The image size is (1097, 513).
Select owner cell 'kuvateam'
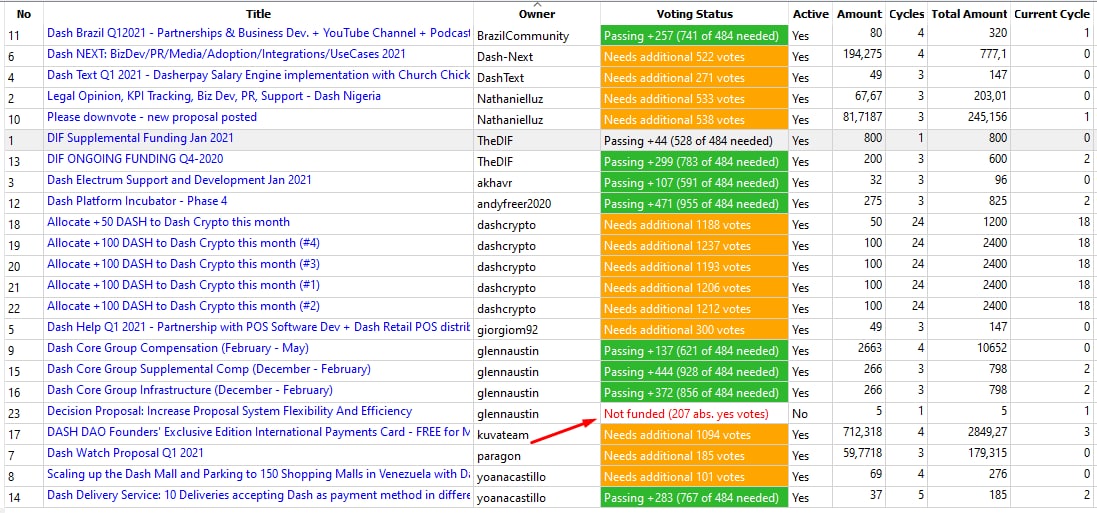537,435
